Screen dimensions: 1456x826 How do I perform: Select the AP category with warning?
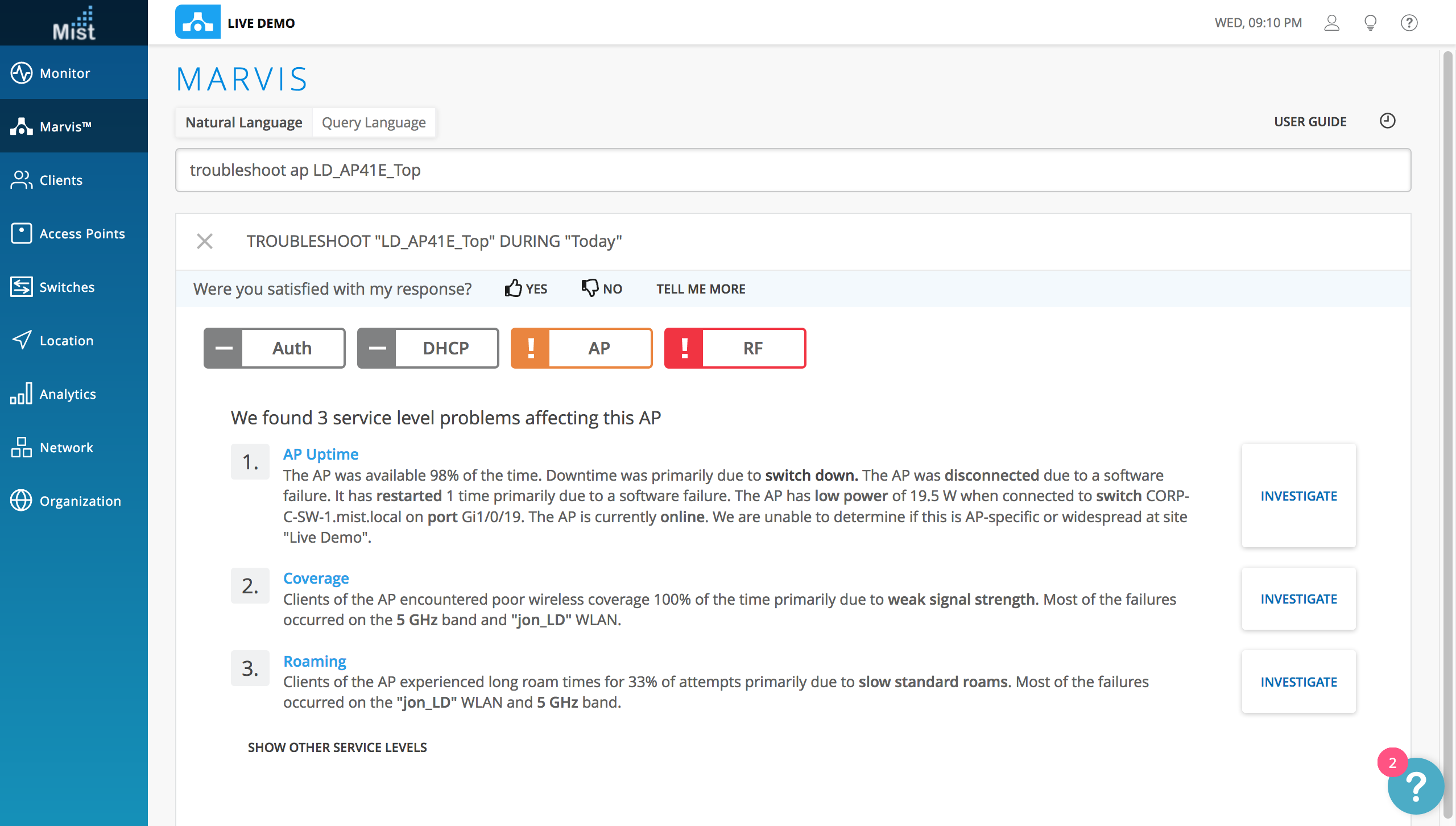(581, 348)
